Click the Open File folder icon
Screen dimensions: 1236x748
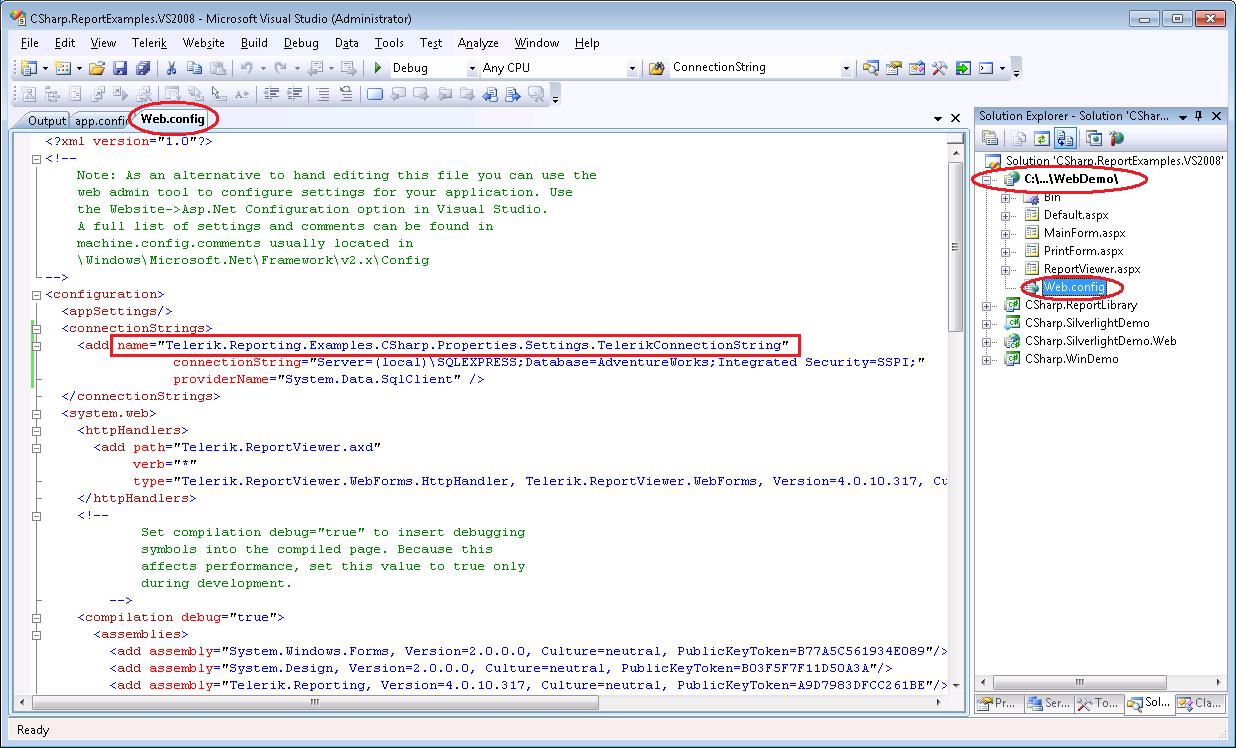(97, 68)
